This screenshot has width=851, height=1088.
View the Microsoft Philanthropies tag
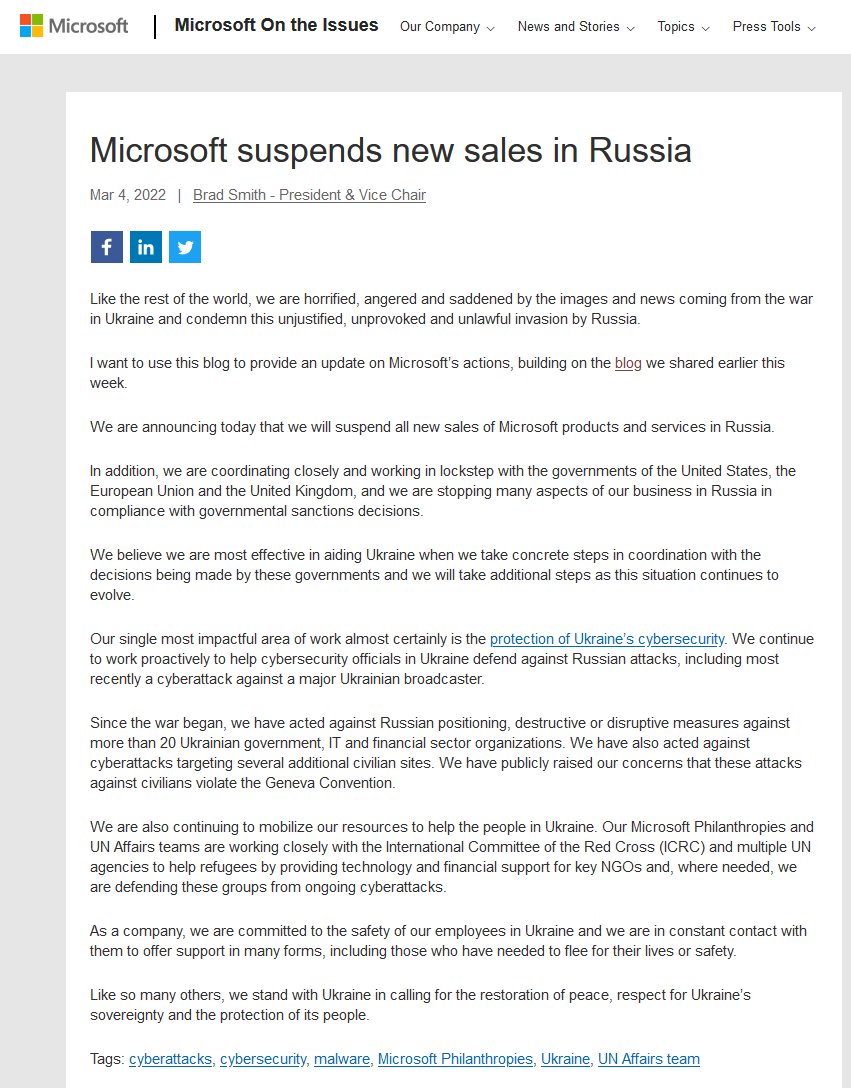click(455, 1059)
